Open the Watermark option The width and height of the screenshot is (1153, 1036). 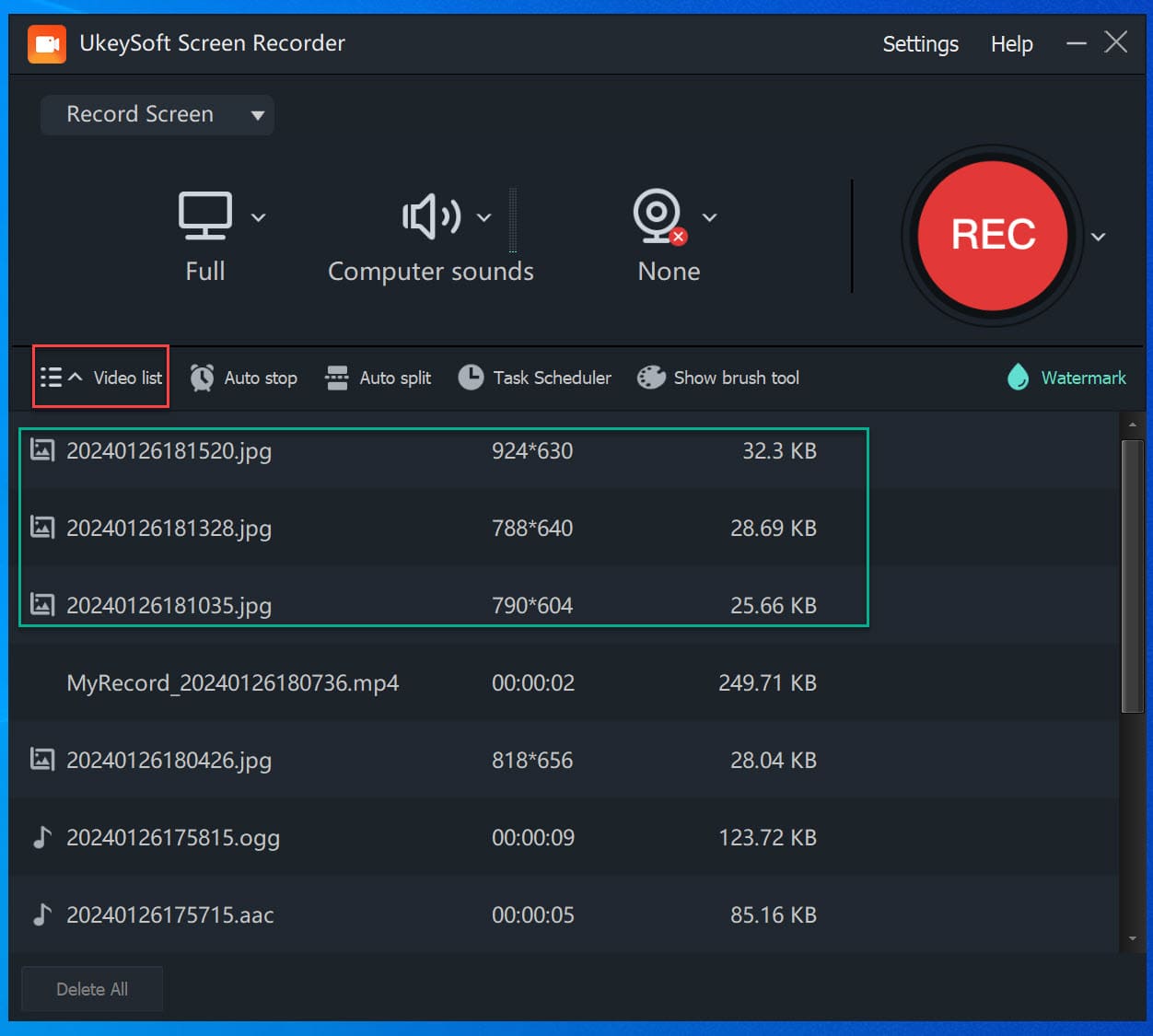[1083, 378]
